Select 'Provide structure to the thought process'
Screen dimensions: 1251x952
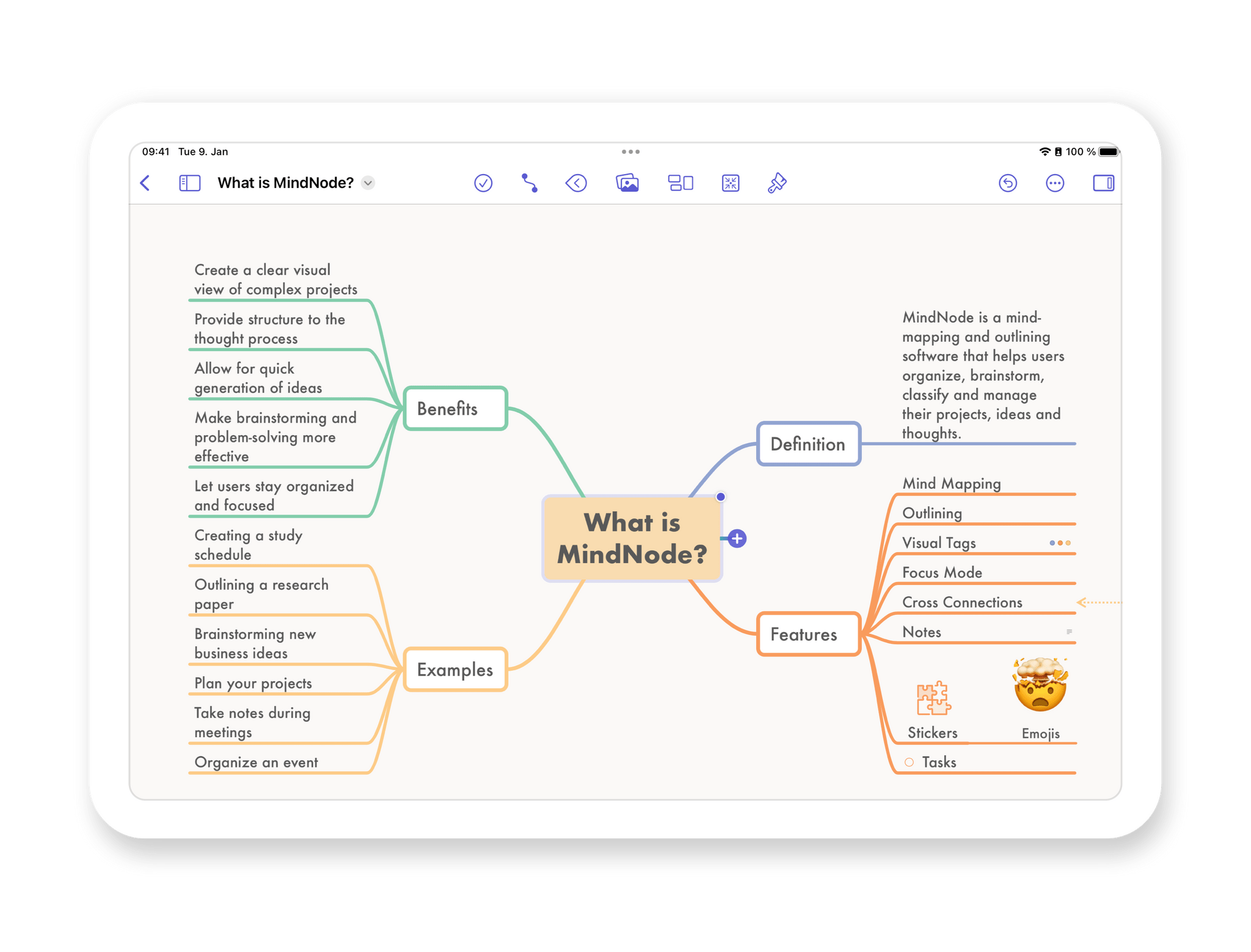click(x=270, y=329)
